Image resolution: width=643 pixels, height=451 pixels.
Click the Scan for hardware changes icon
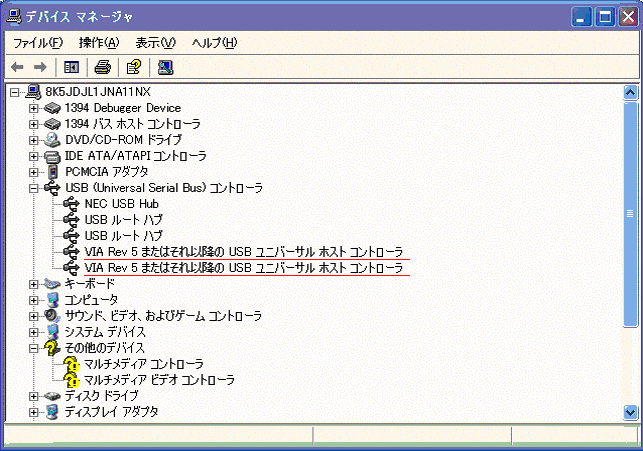click(x=165, y=67)
